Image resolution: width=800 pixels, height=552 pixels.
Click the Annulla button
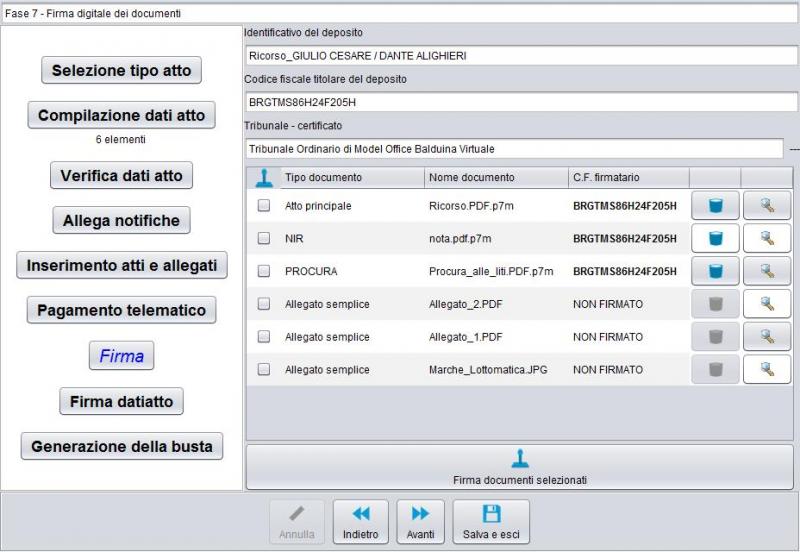(297, 522)
